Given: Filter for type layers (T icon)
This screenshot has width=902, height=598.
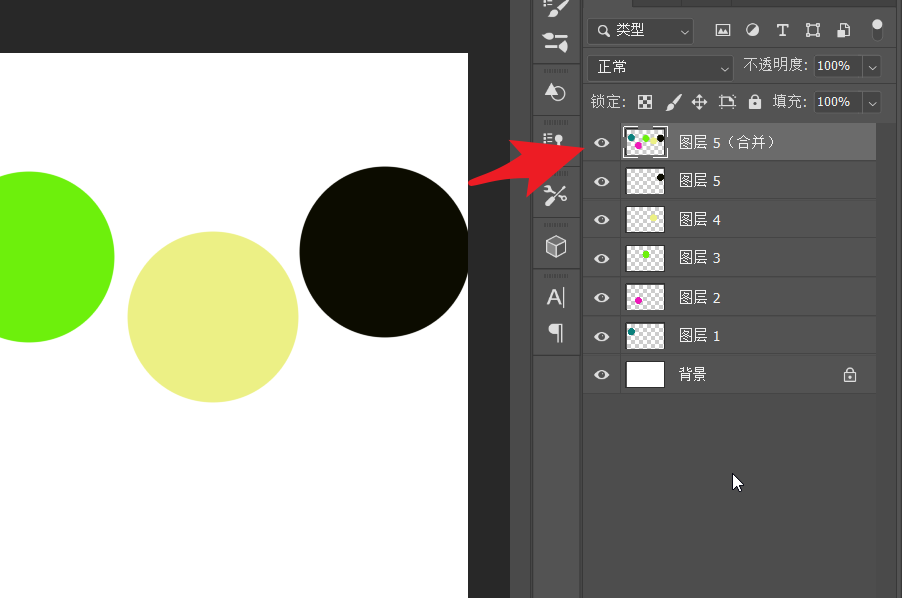Looking at the screenshot, I should 783,30.
